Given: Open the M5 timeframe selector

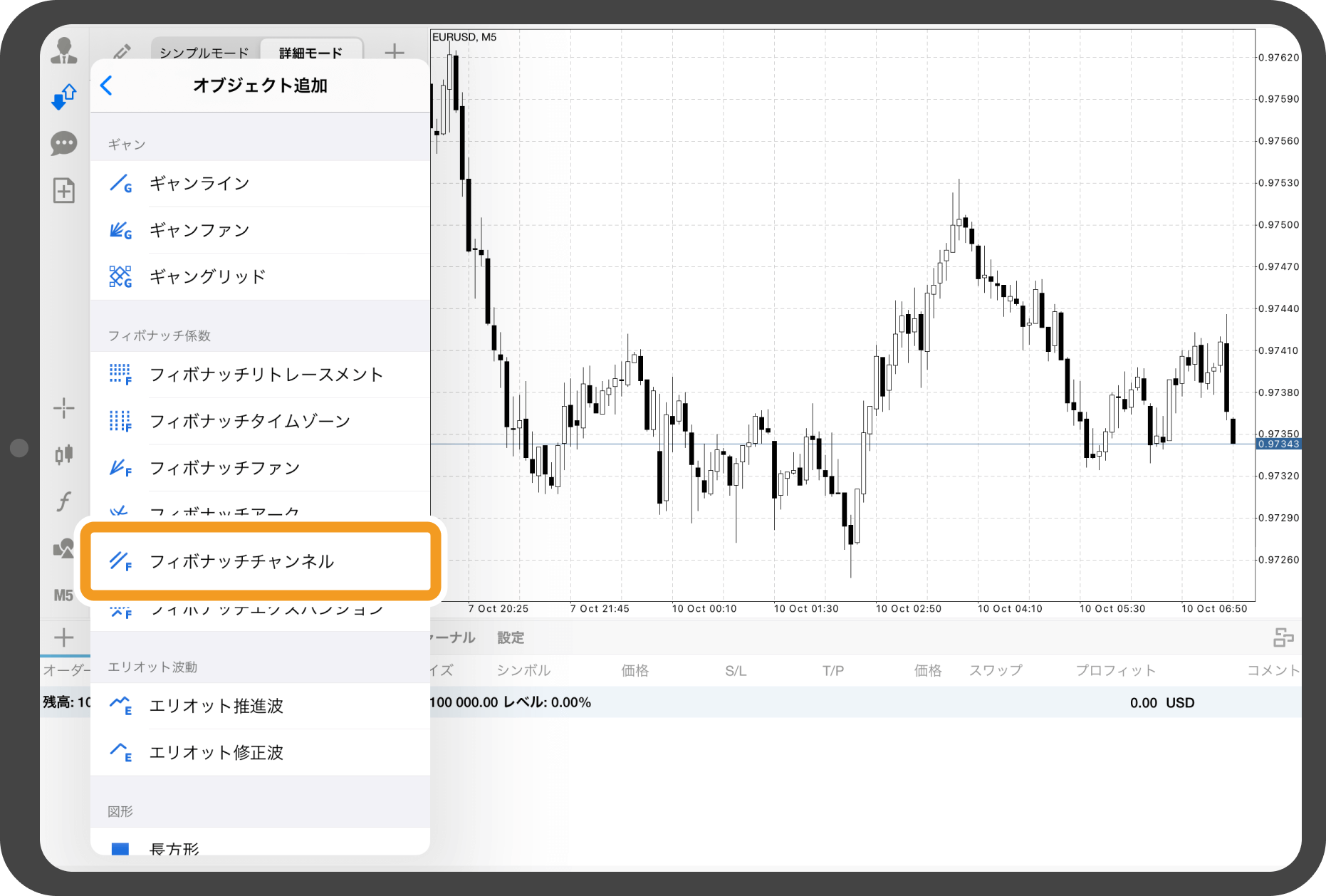Looking at the screenshot, I should (x=63, y=594).
